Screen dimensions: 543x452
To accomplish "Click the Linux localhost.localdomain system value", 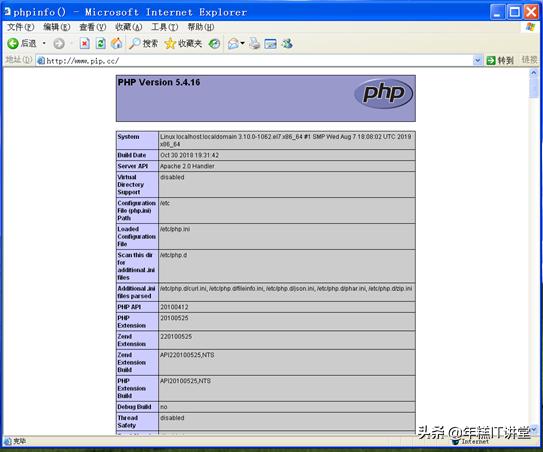I will tap(285, 140).
